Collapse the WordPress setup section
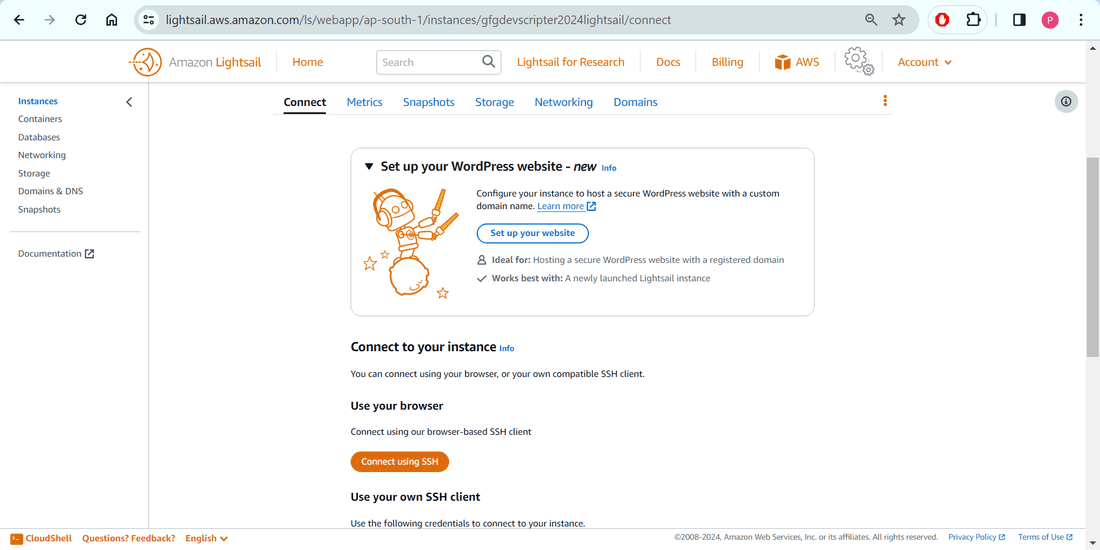1100x550 pixels. (369, 167)
